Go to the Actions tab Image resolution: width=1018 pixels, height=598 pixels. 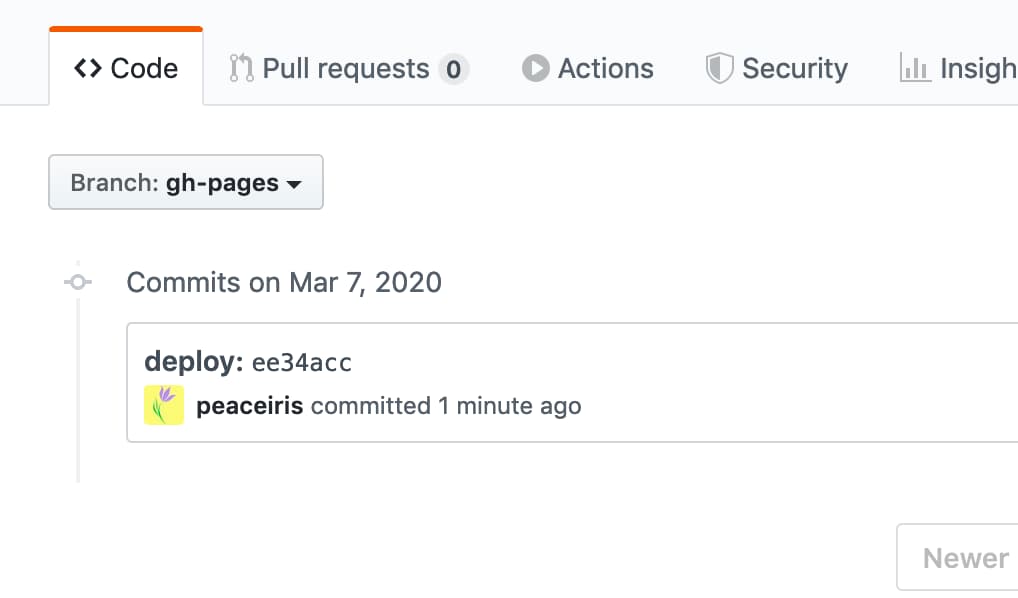click(x=605, y=68)
